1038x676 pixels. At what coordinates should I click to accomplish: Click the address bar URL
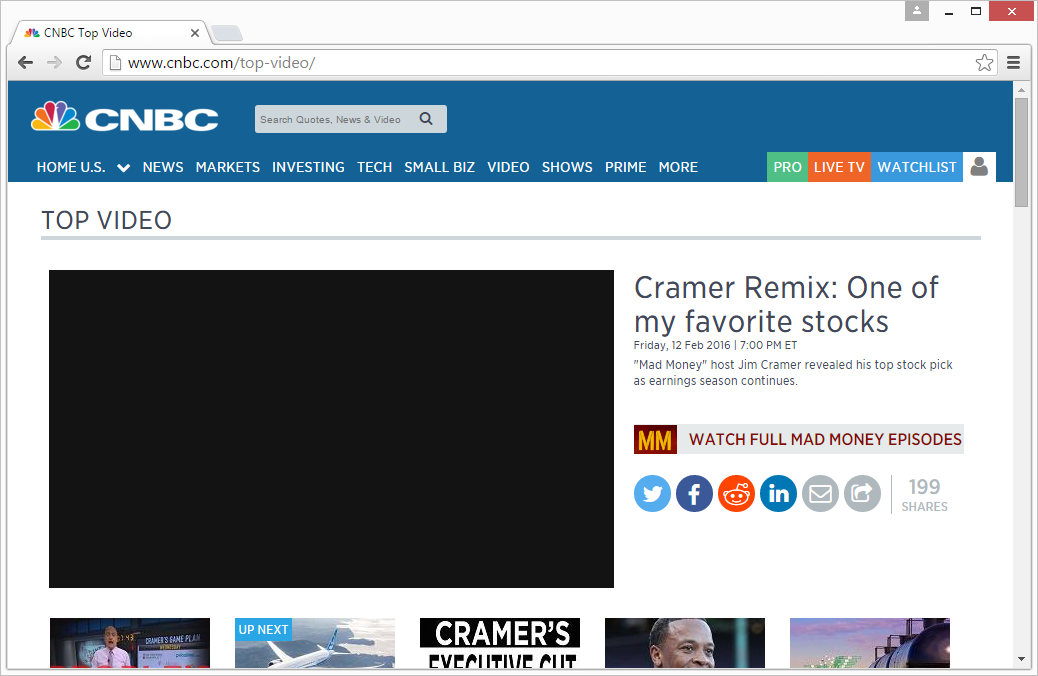[221, 63]
